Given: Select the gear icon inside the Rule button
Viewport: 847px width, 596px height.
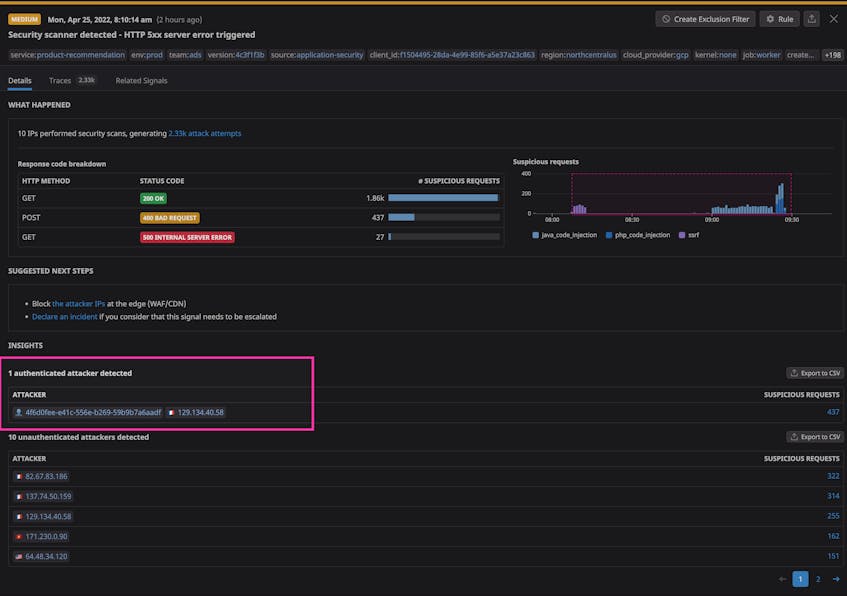Looking at the screenshot, I should (x=771, y=19).
